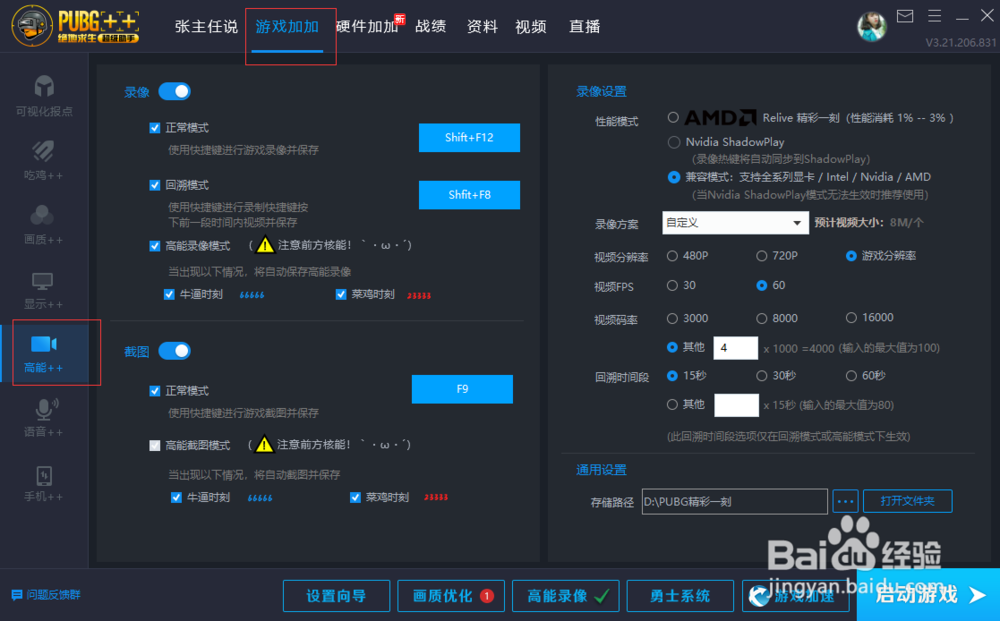
Task: Click the Shift+F12 hotkey button
Action: coord(469,138)
